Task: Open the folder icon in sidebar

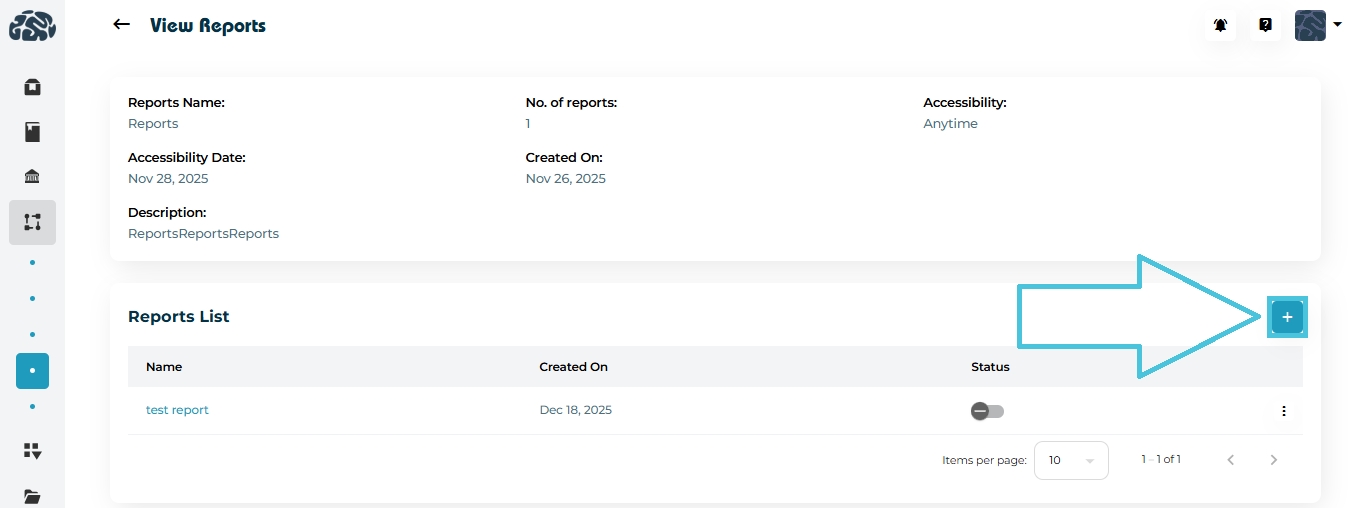Action: [x=32, y=495]
